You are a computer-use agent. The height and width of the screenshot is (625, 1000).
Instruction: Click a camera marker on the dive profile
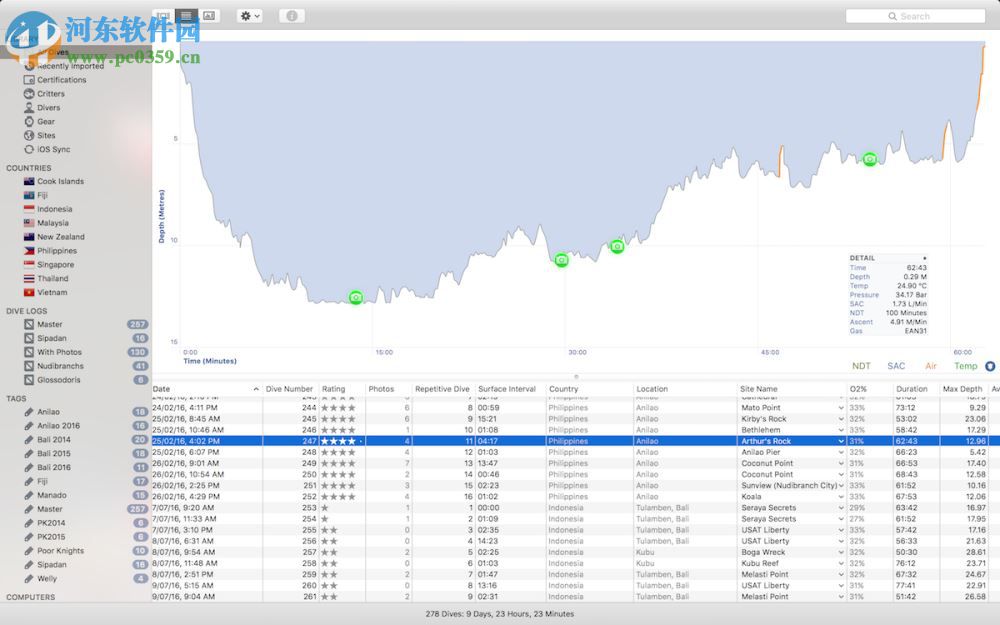tap(355, 297)
